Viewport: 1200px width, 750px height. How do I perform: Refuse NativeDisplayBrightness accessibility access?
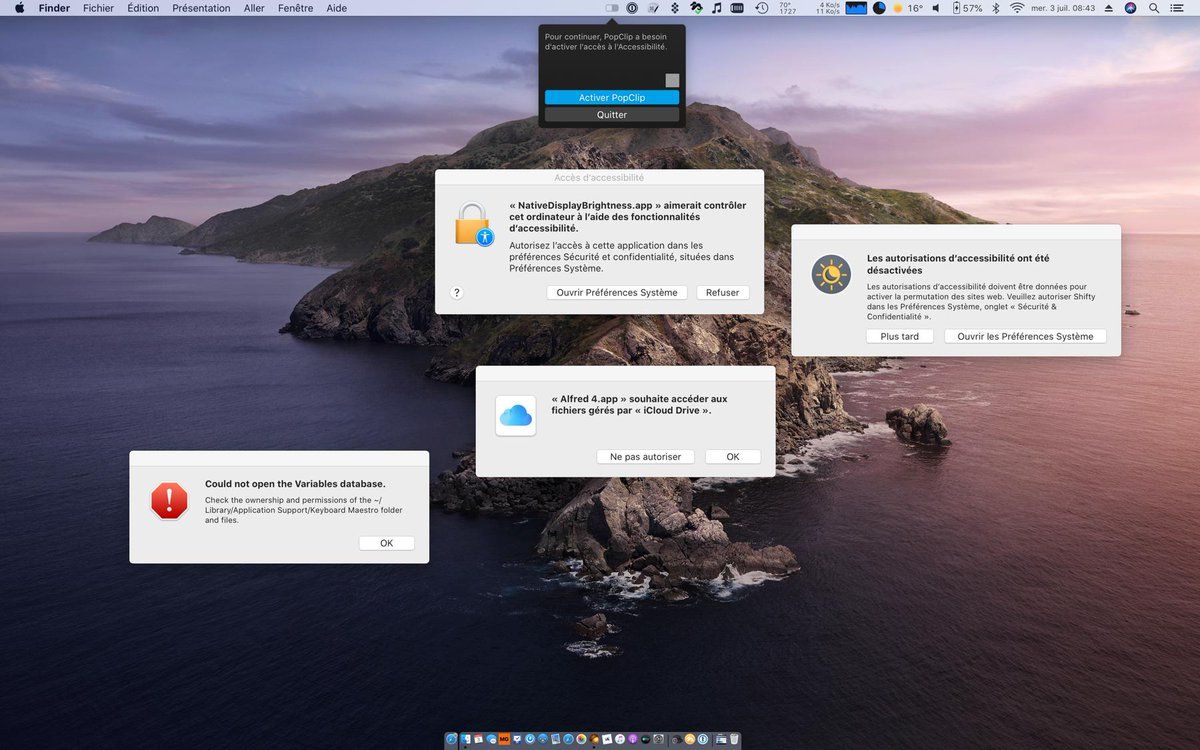722,293
